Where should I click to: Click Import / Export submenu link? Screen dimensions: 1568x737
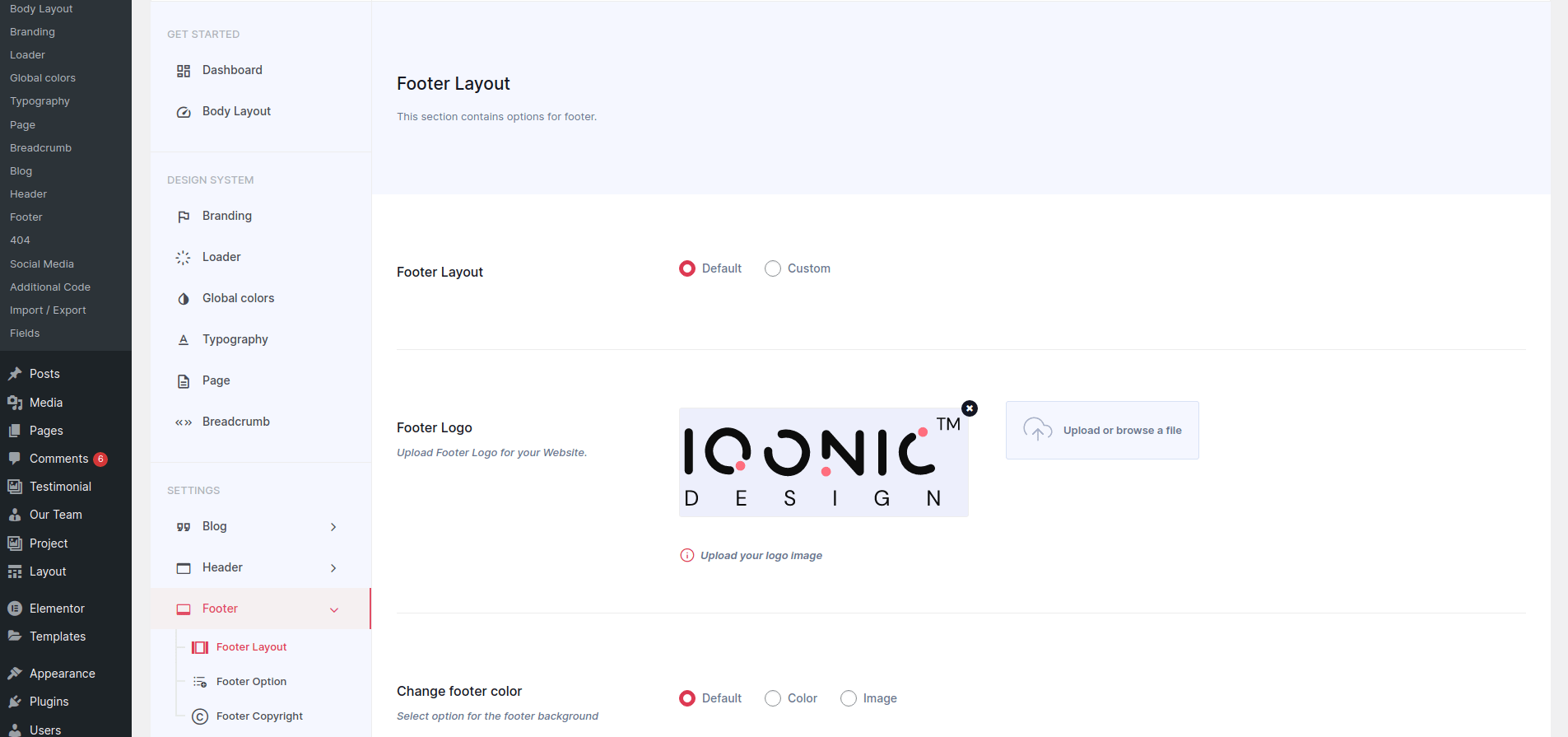pos(48,310)
